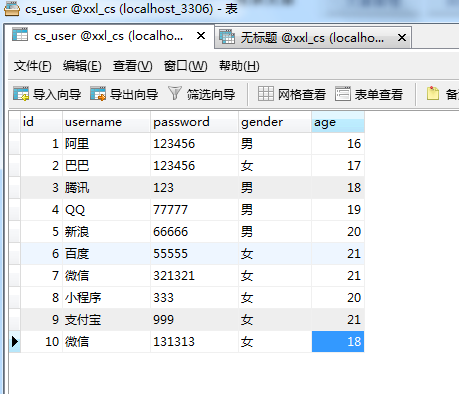The height and width of the screenshot is (394, 459).
Task: Close the 无标题 tab
Action: [x=402, y=38]
